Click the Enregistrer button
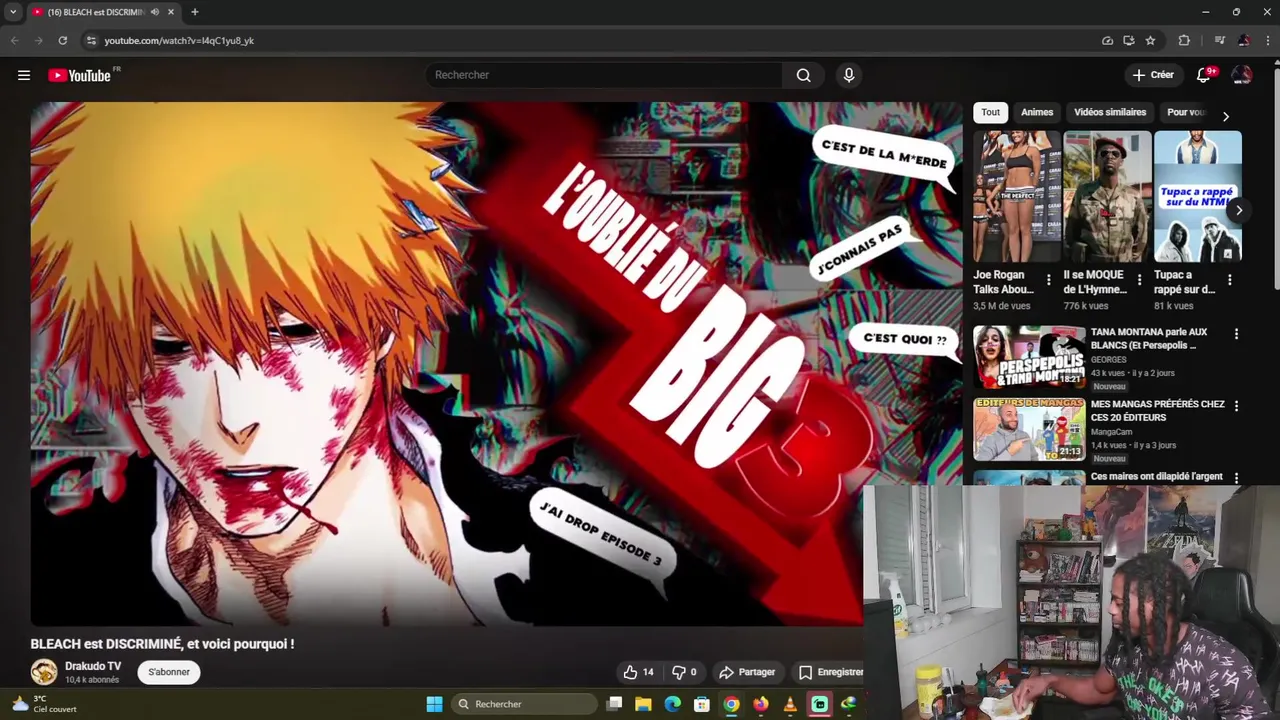Screen dimensions: 1280x720 pyautogui.click(x=830, y=672)
